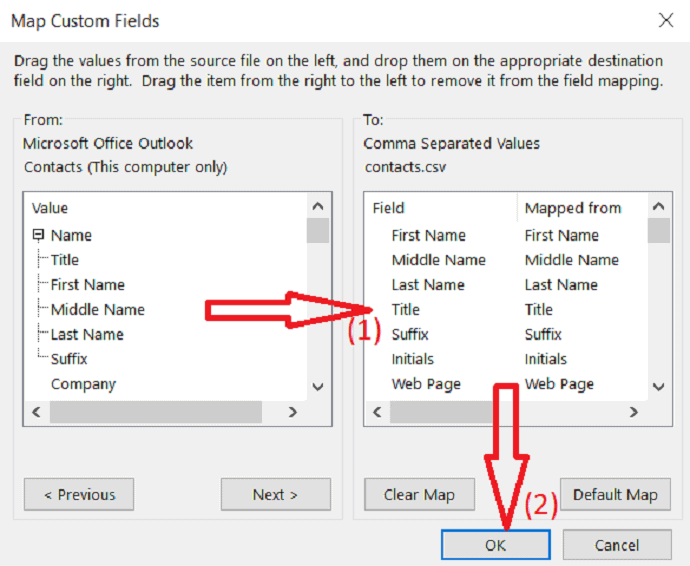Viewport: 690px width, 566px height.
Task: Restore mapping with Default Map button
Action: [616, 495]
